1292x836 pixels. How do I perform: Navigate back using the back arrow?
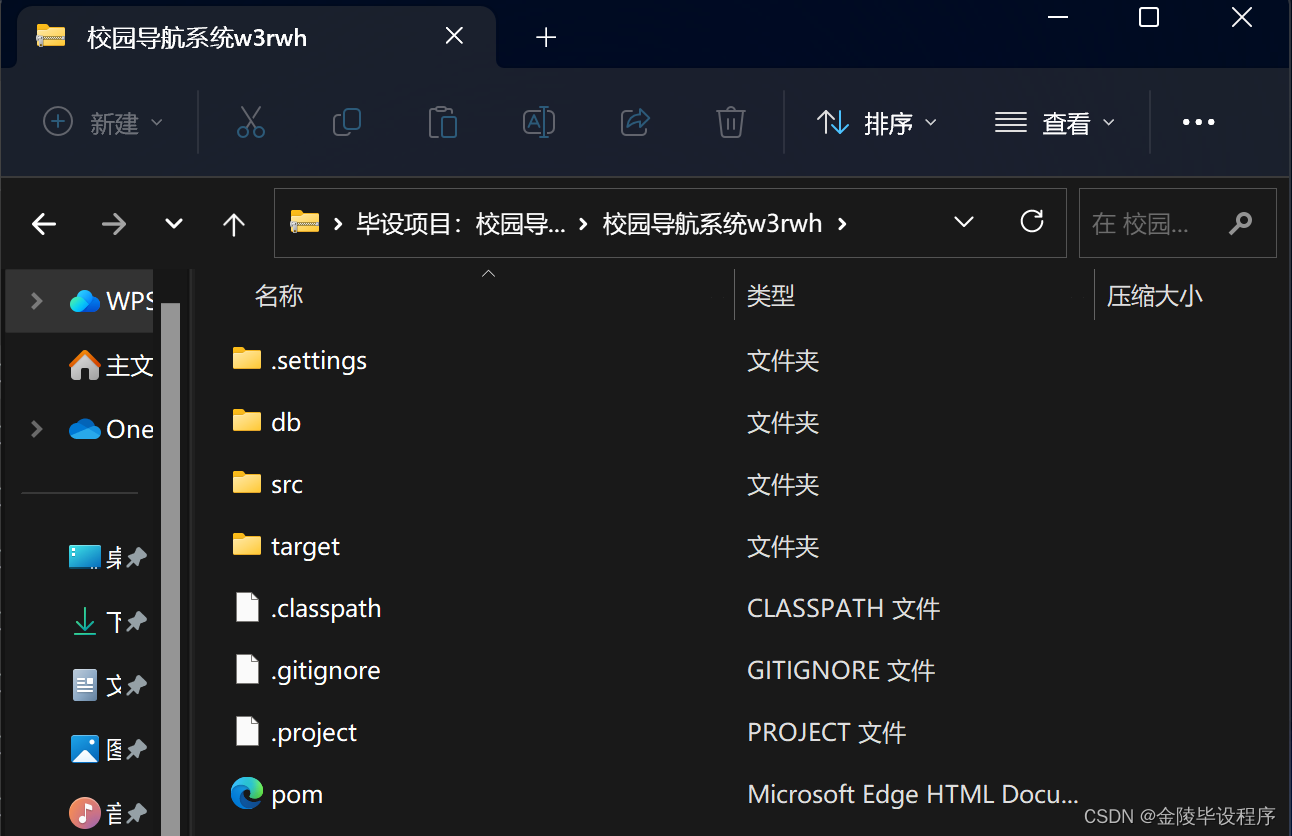pos(44,223)
